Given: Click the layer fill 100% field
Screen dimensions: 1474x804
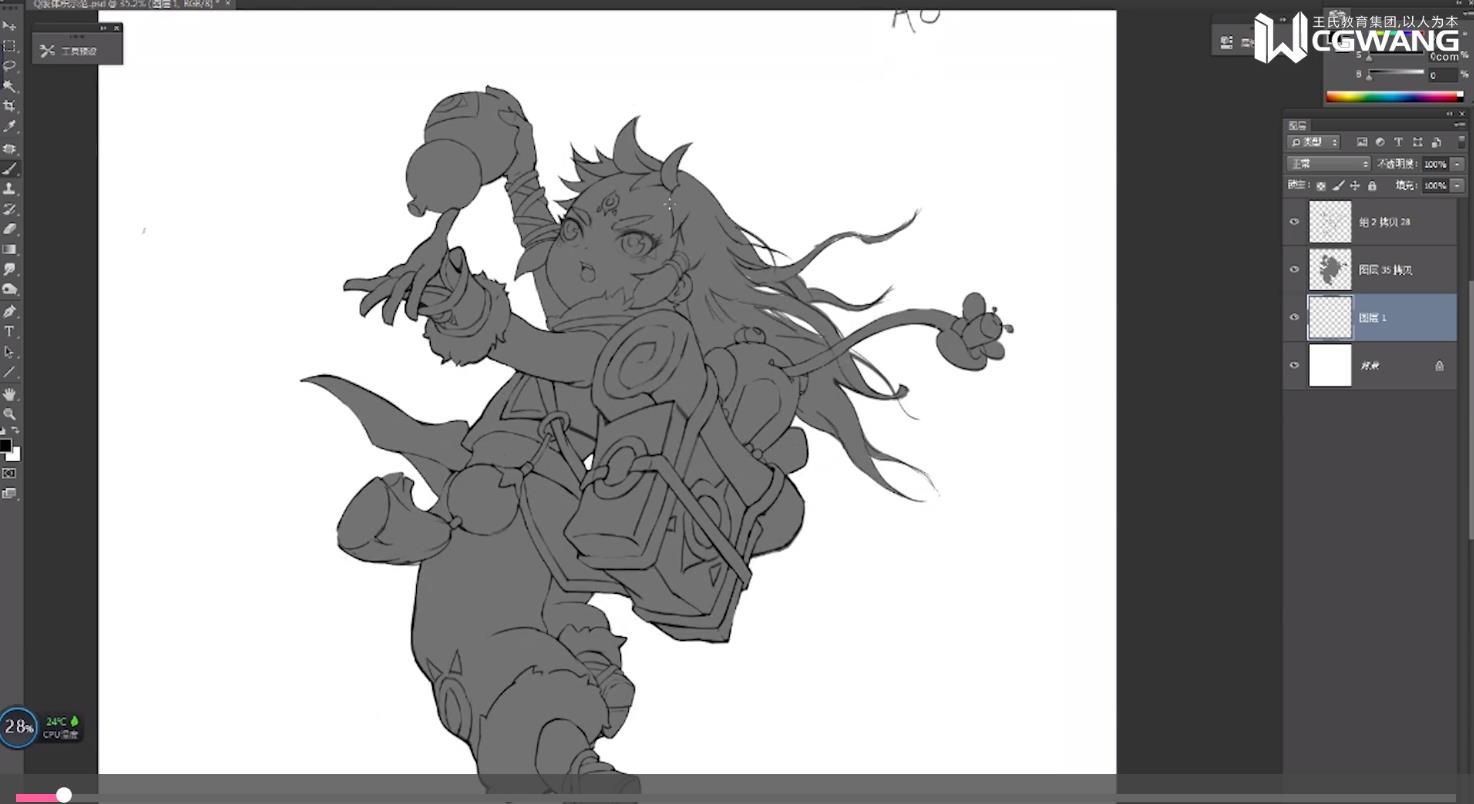Looking at the screenshot, I should click(x=1434, y=186).
